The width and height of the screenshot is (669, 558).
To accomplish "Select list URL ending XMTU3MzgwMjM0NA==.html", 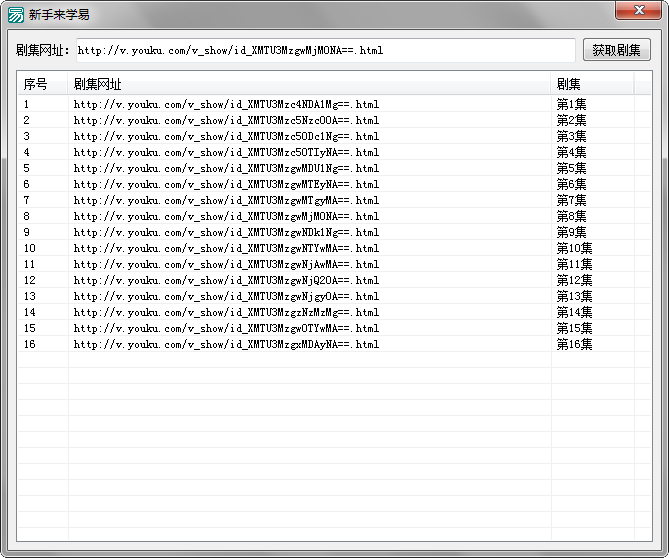I will [x=226, y=216].
